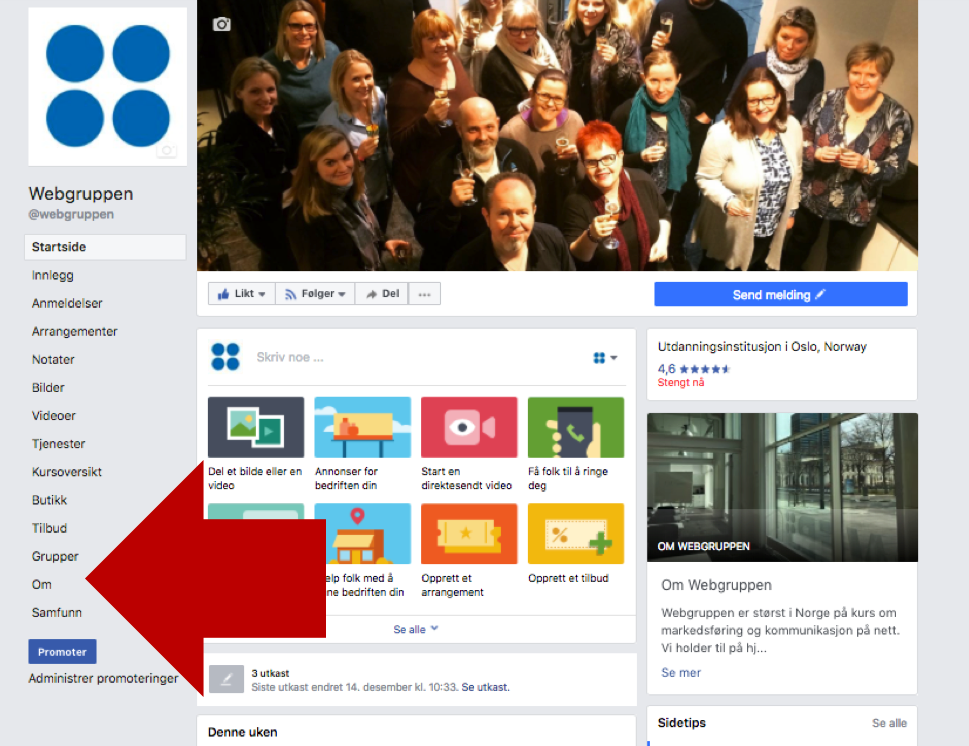
Task: Click 'Utdanningsinstitusjon i Oslo, Norway' text
Action: 762,347
